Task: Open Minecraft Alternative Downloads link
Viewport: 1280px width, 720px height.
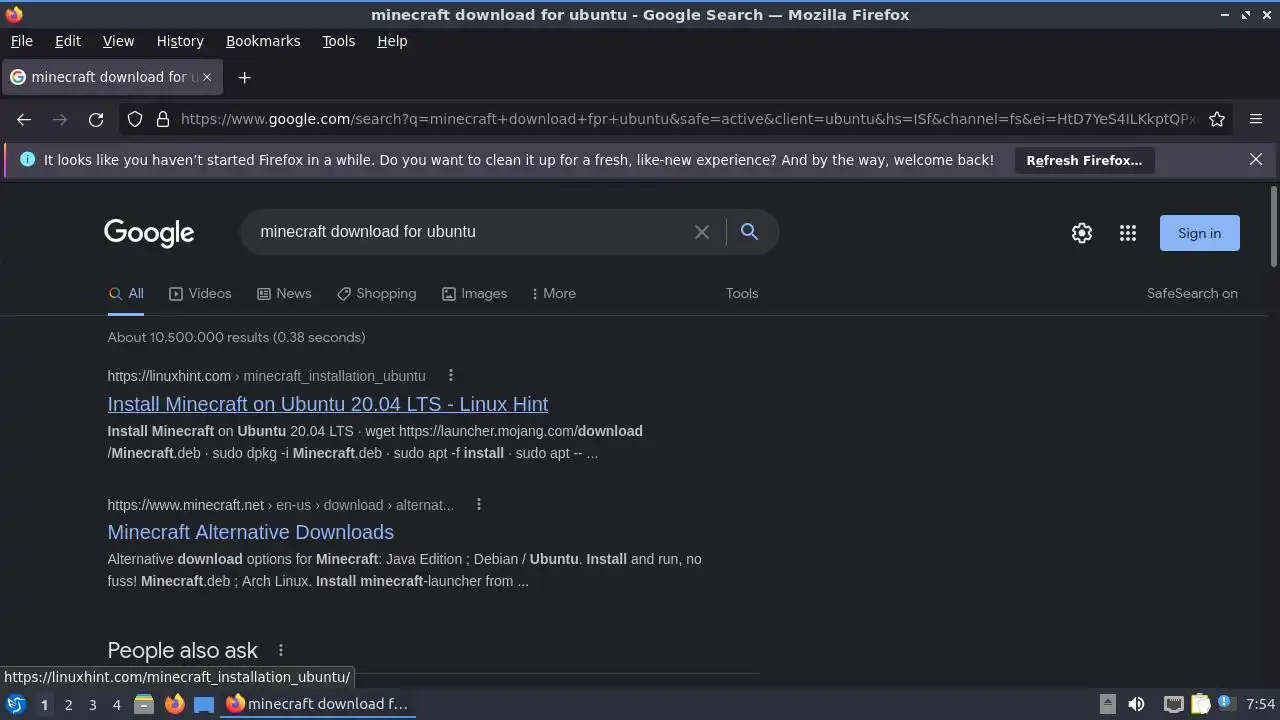Action: (x=251, y=532)
